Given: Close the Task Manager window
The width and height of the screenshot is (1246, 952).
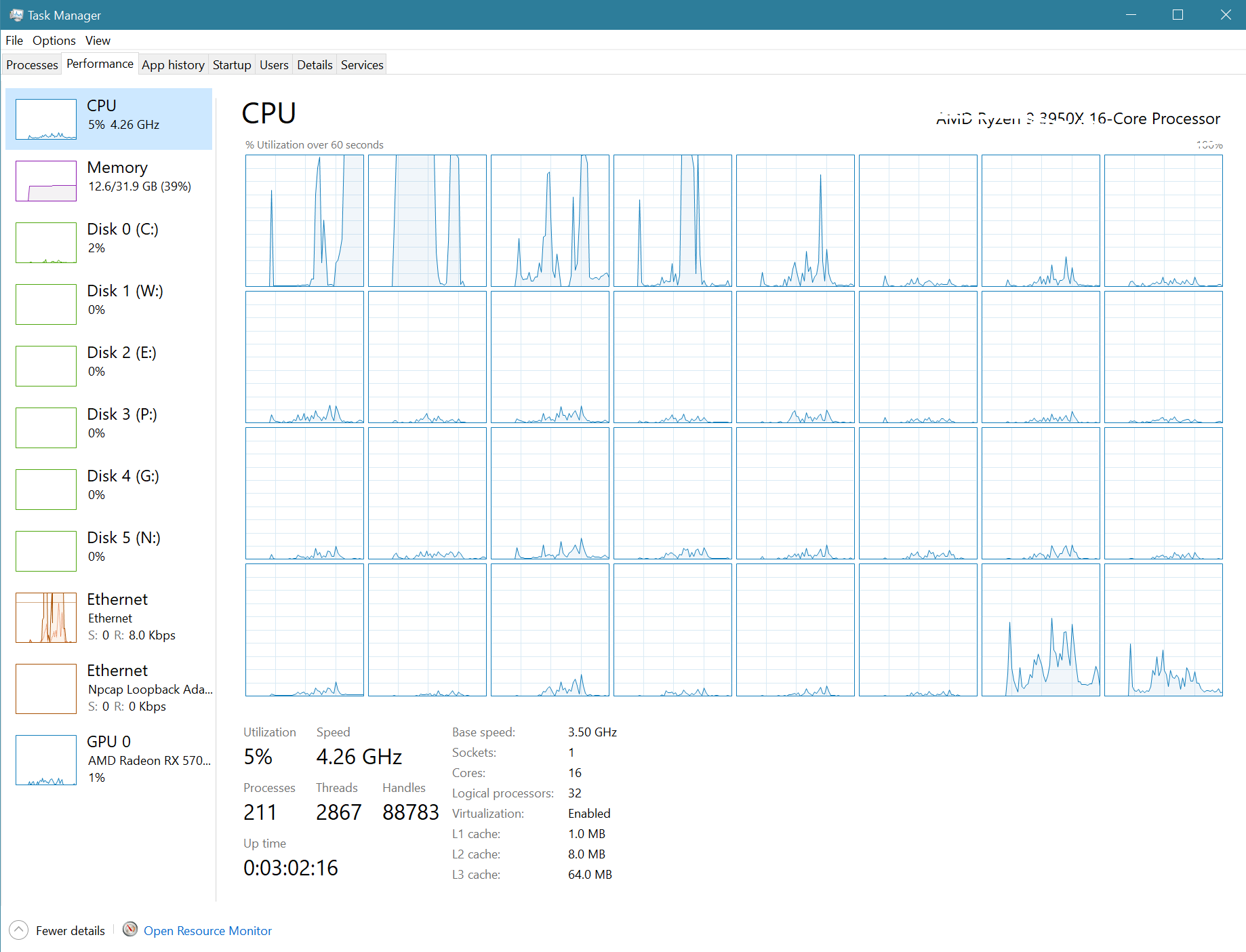Looking at the screenshot, I should pyautogui.click(x=1225, y=15).
